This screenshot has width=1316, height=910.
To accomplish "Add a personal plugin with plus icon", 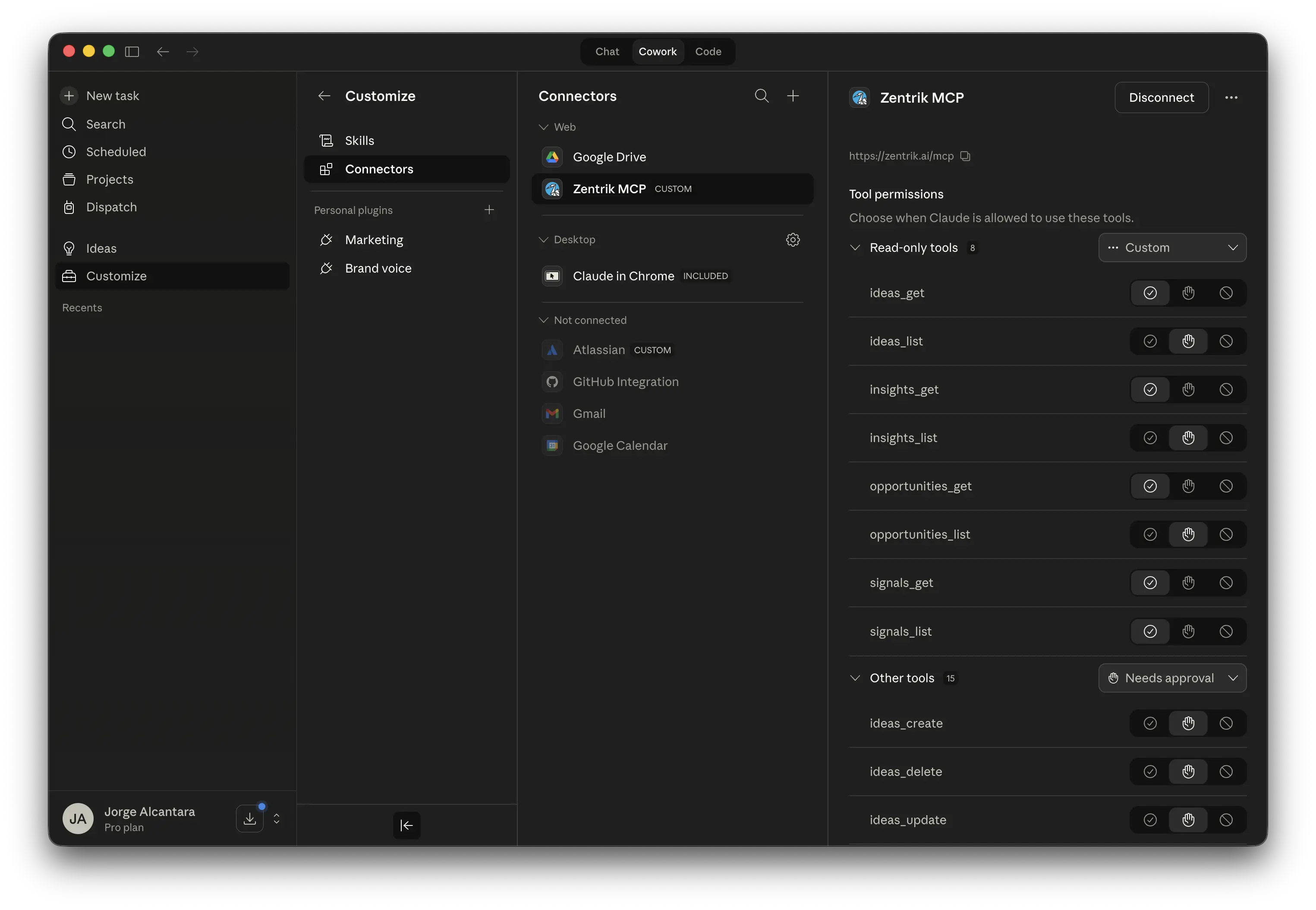I will [x=489, y=210].
